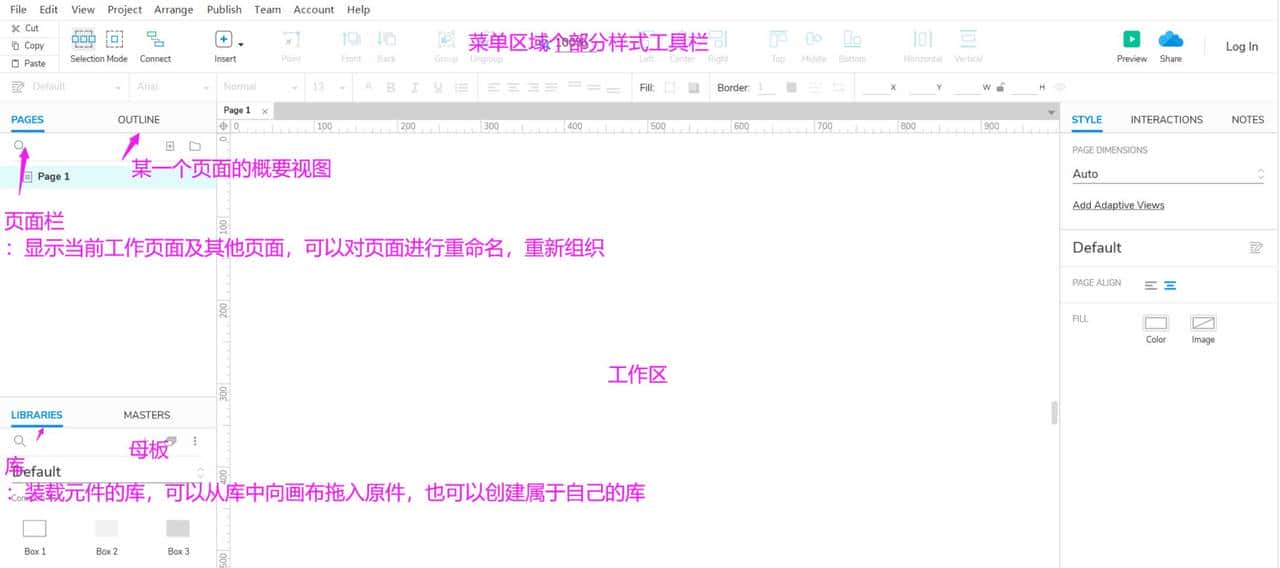
Task: Select the Box 2 widget
Action: [107, 537]
